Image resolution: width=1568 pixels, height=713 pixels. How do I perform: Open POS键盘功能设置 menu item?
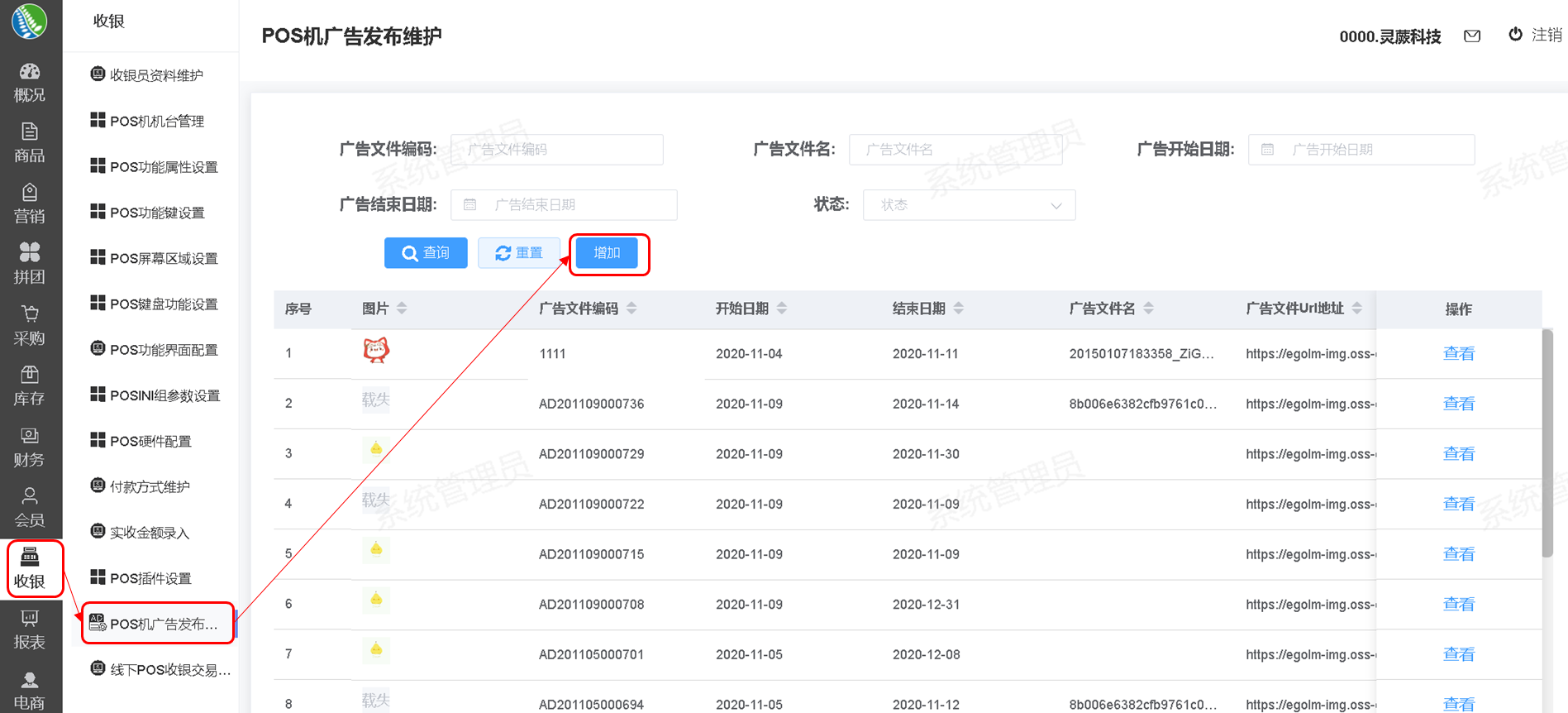(x=154, y=304)
